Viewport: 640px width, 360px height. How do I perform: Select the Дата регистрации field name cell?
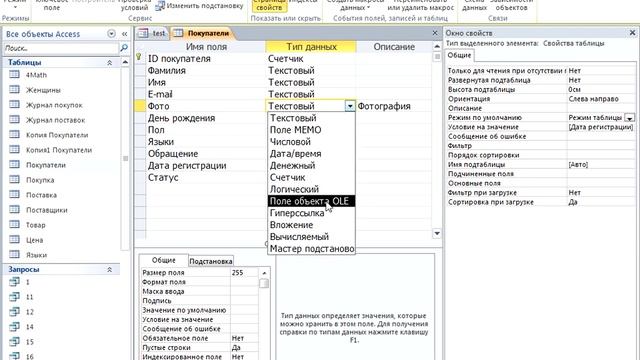(206, 165)
